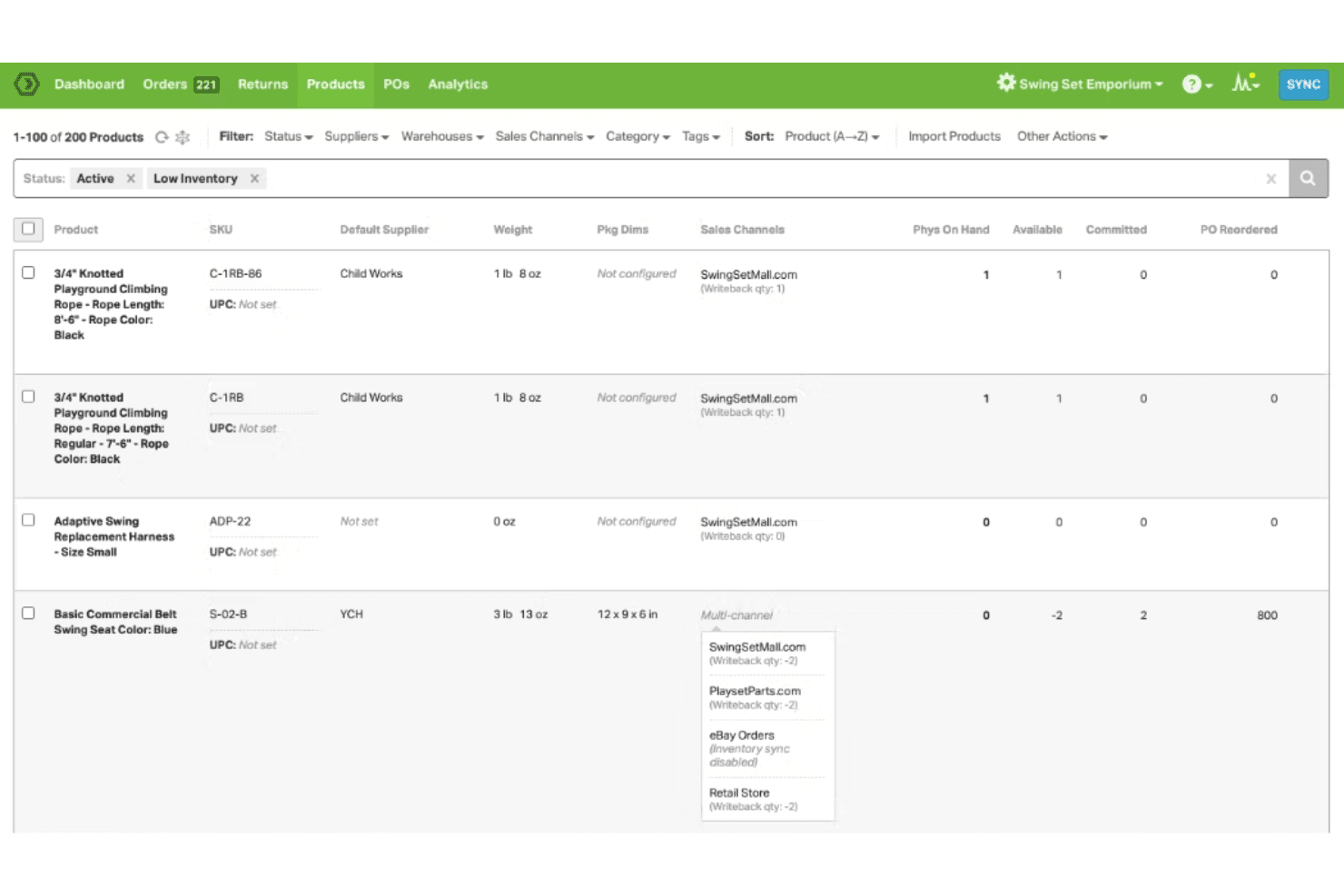The width and height of the screenshot is (1344, 896).
Task: Click Import Products link
Action: coord(954,136)
